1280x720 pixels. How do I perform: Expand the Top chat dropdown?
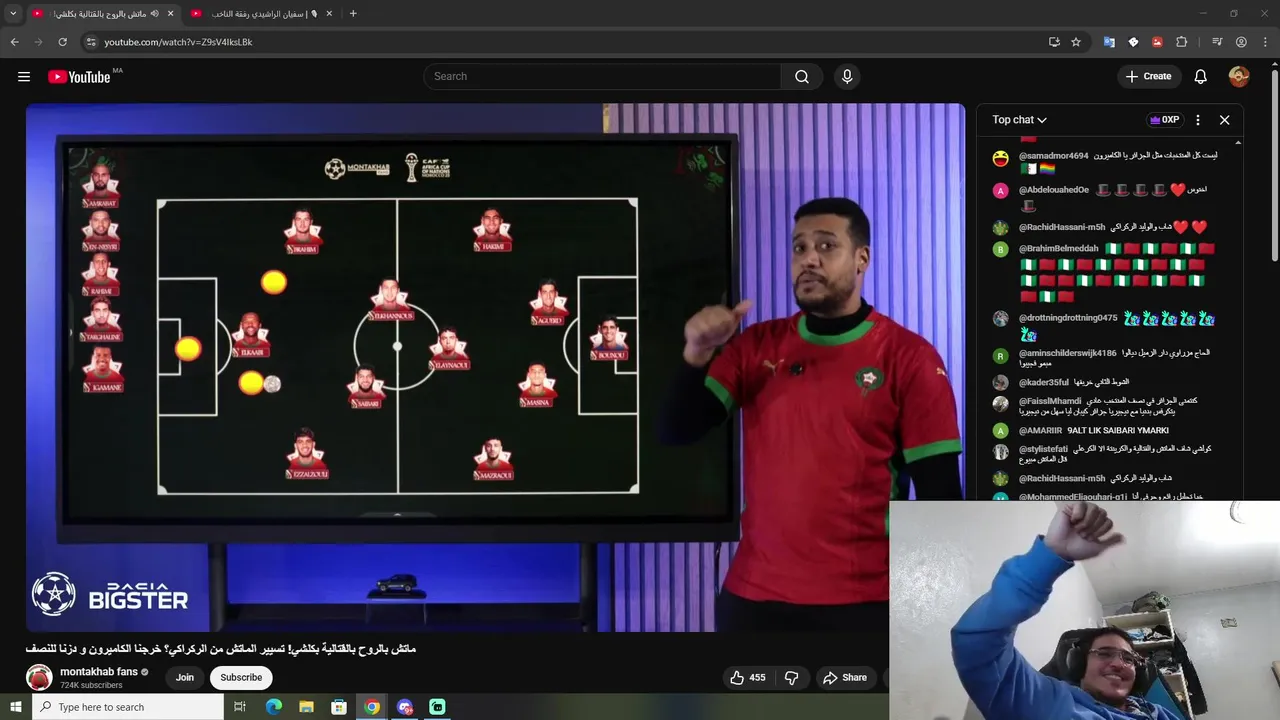click(1019, 120)
